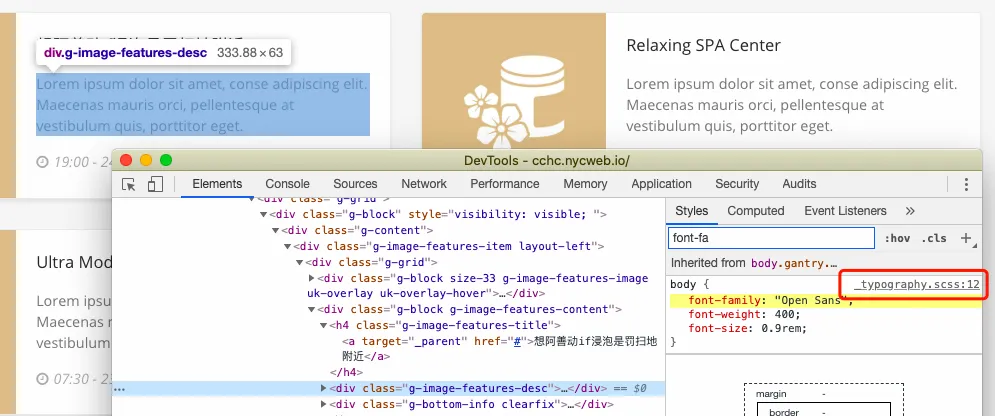995x416 pixels.
Task: Collapse the h4 g-image-features-title node
Action: point(324,325)
